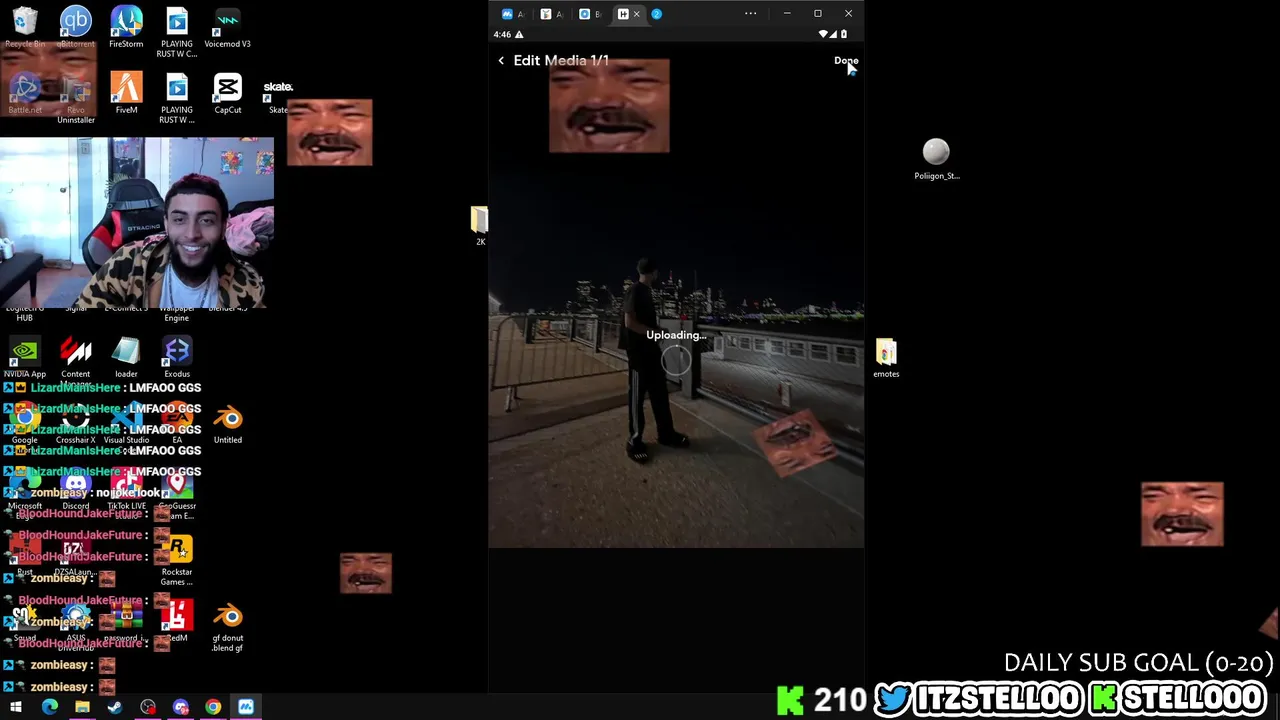Open the emulator app from the taskbar
This screenshot has height=720, width=1280.
coord(246,707)
